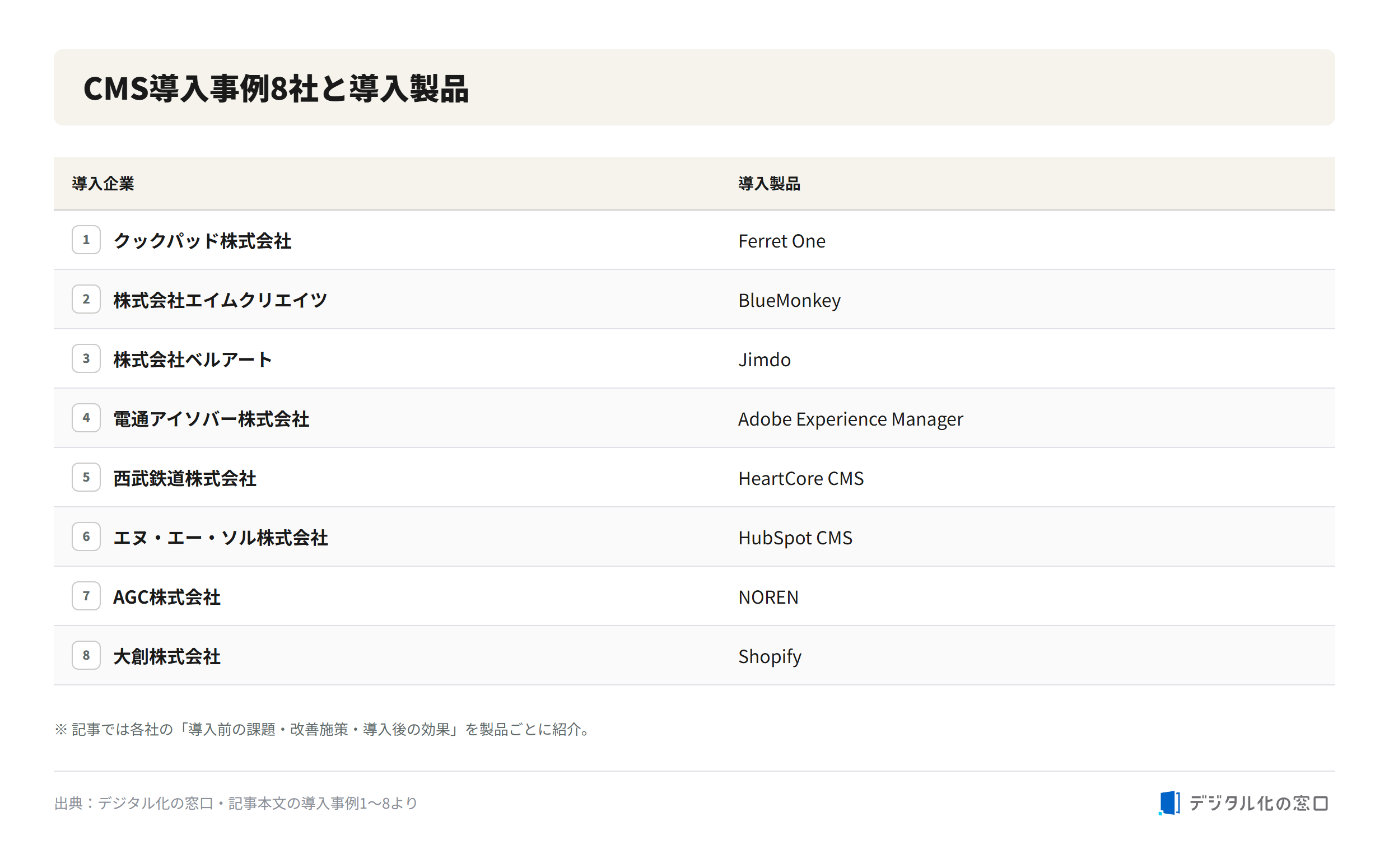
Task: Select company name 株式会社エイムクリエイツ
Action: [221, 300]
